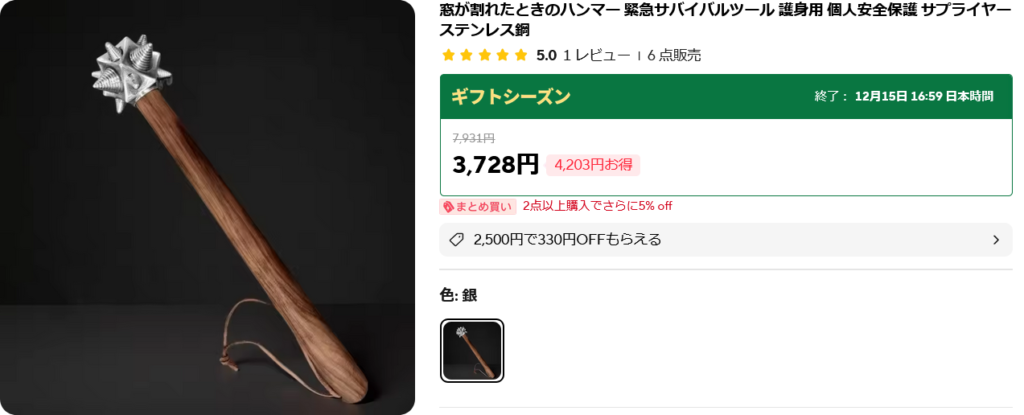Click the 6 点販売 sold count
1024x415 pixels.
[x=674, y=56]
